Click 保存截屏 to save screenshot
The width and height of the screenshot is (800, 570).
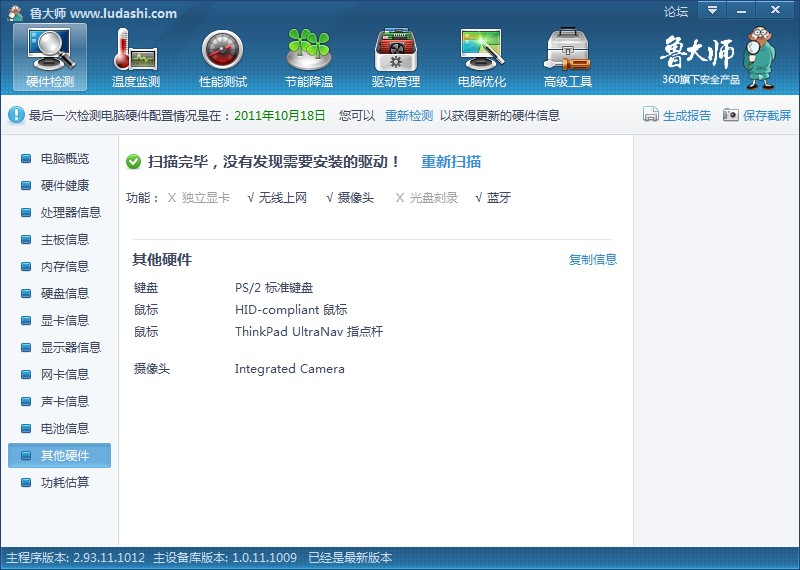point(767,115)
